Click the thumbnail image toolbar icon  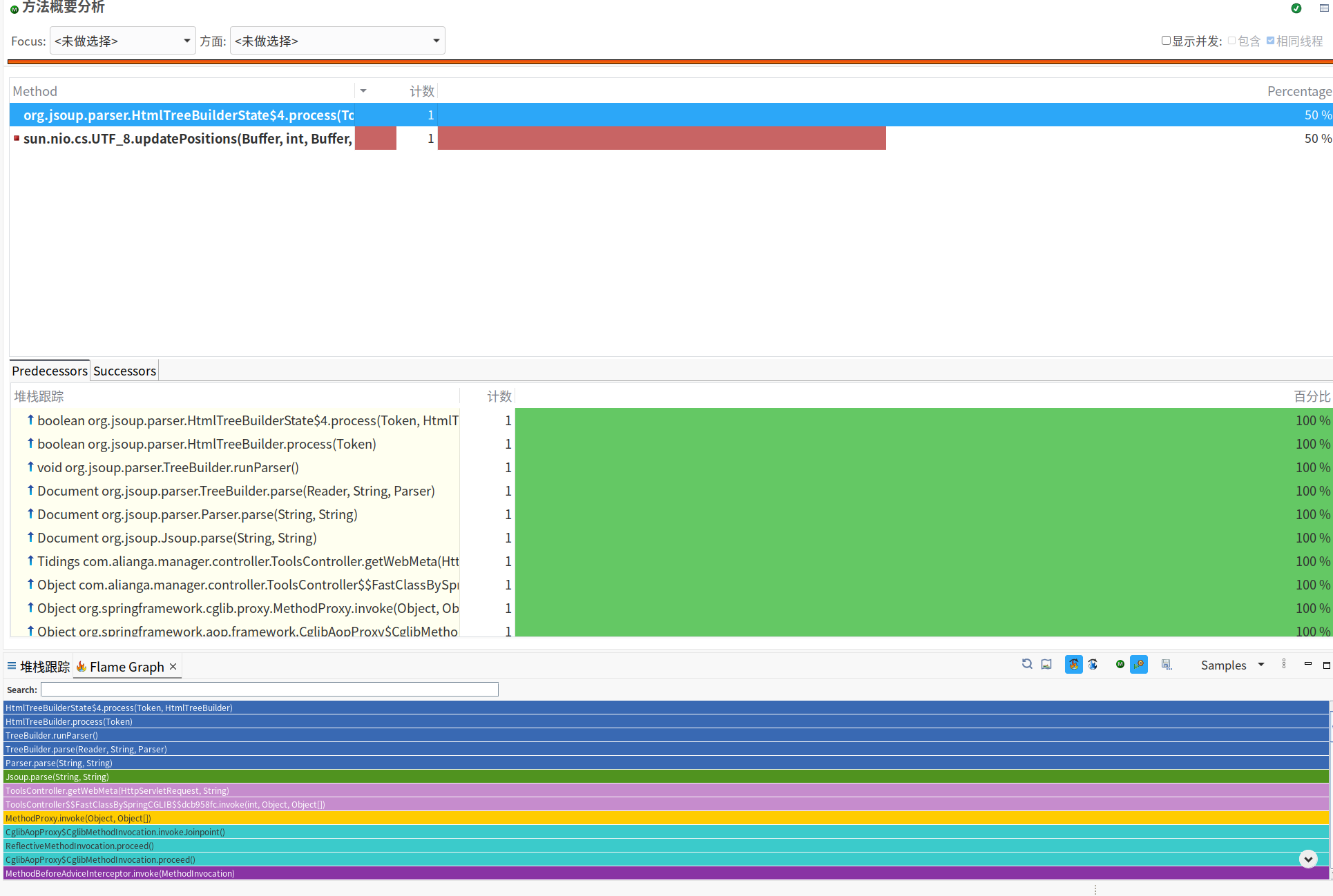1046,665
